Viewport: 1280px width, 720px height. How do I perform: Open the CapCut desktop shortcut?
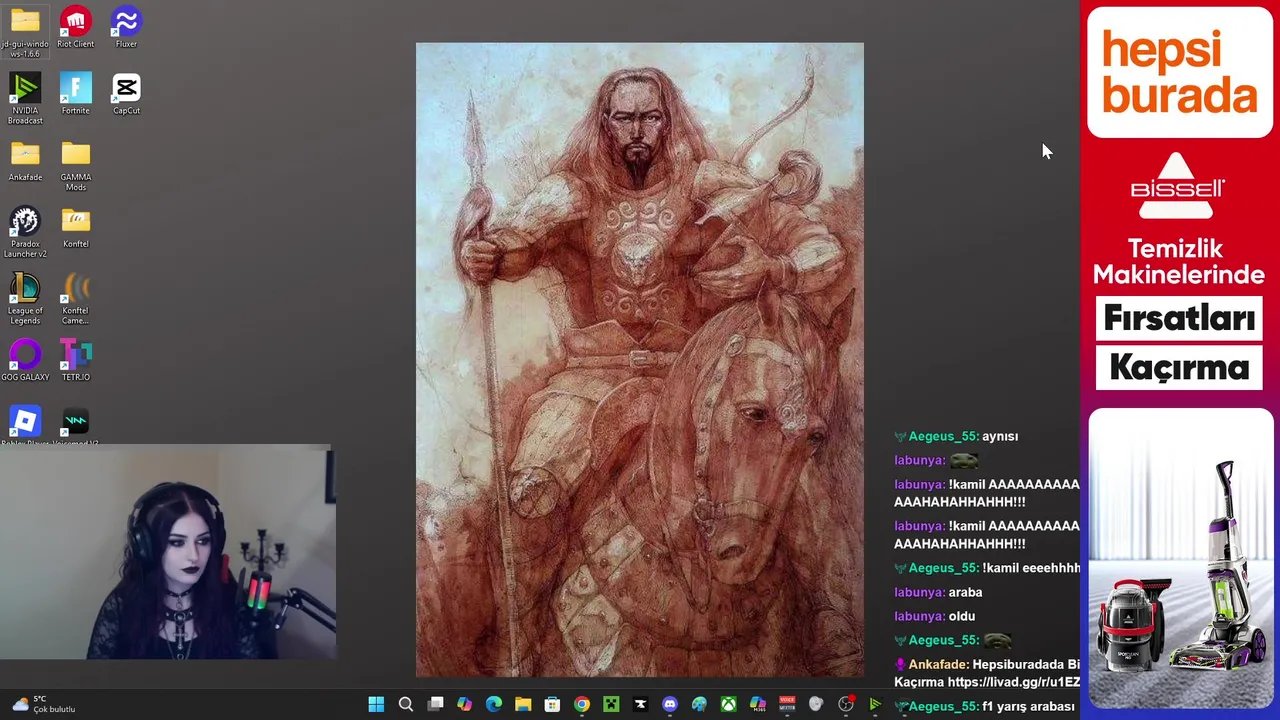pyautogui.click(x=126, y=94)
